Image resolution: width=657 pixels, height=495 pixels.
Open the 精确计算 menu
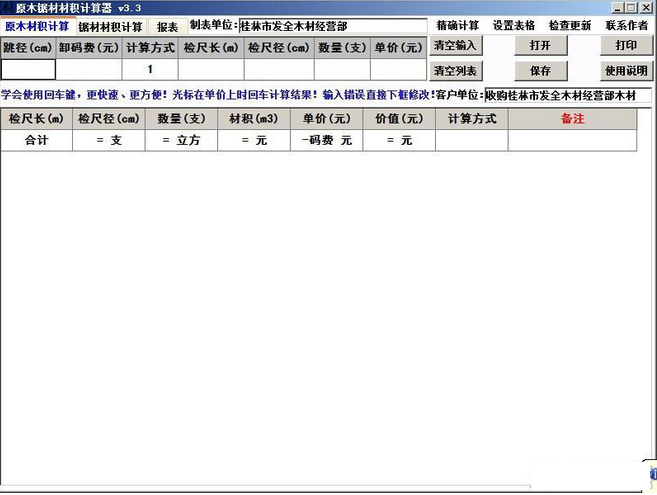(458, 25)
